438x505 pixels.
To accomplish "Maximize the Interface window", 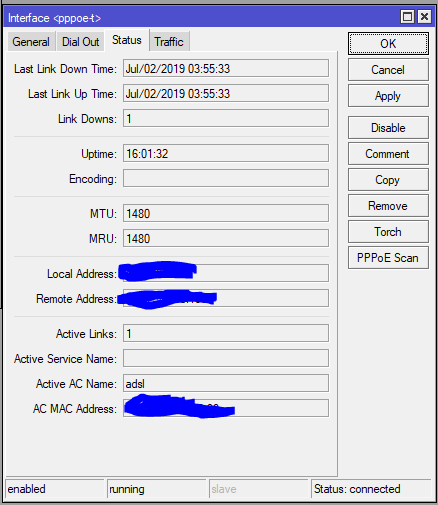I will [x=407, y=17].
